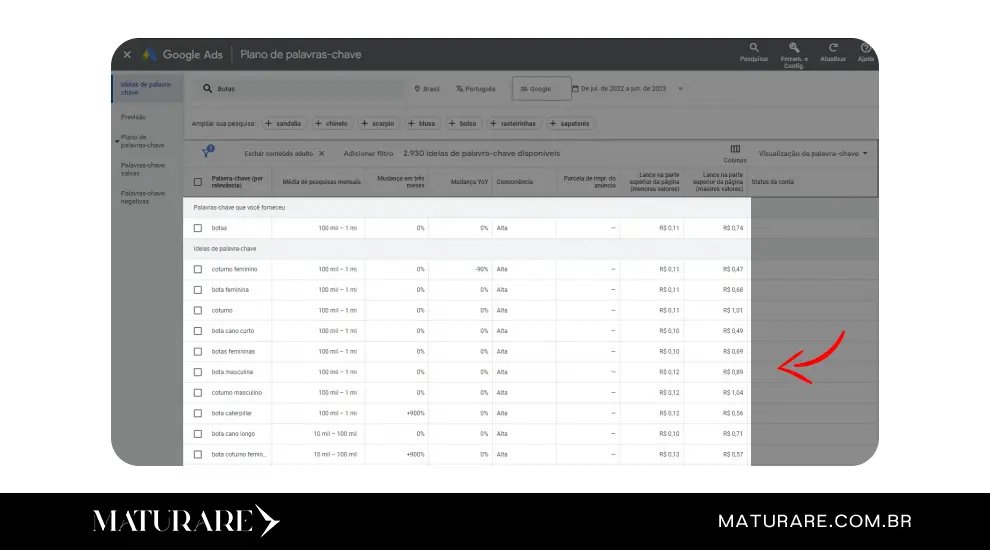The height and width of the screenshot is (550, 990).
Task: Check the bota cano curto row
Action: pyautogui.click(x=198, y=331)
